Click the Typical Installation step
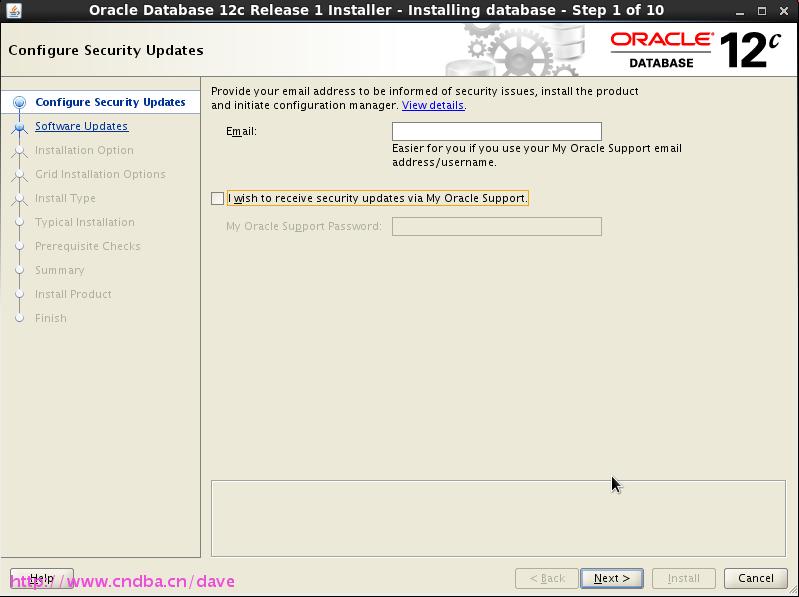The height and width of the screenshot is (597, 799). coord(85,222)
